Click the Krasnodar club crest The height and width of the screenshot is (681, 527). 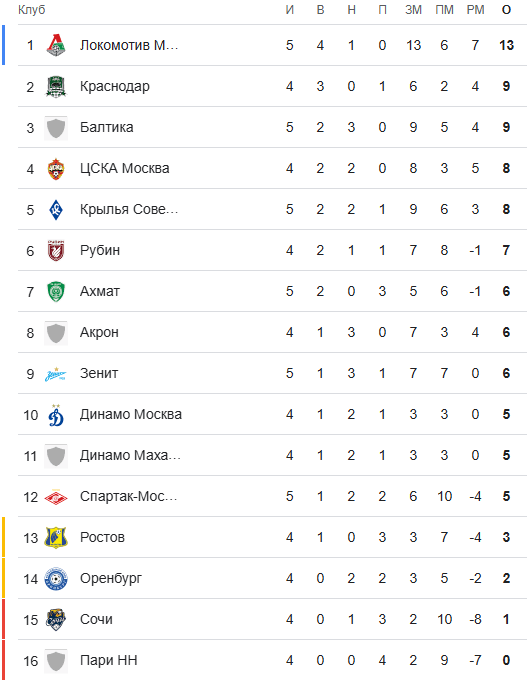click(56, 86)
